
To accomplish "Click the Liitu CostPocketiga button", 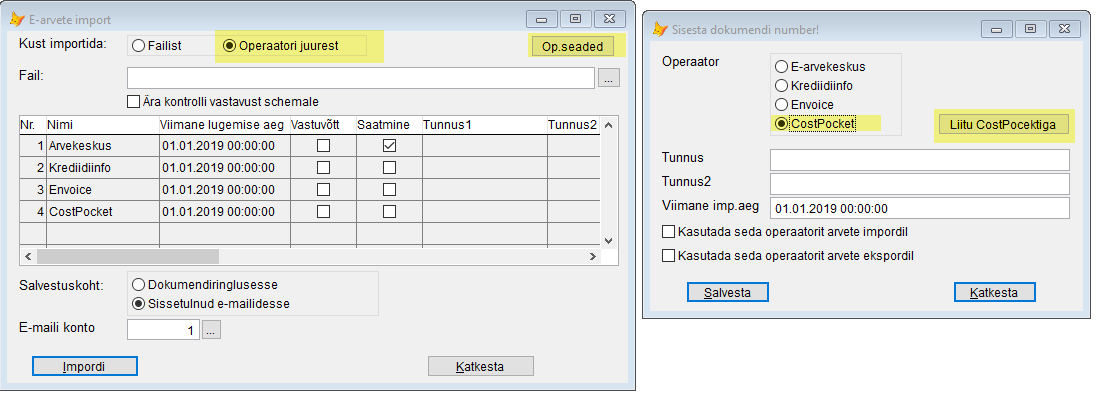I will tap(1003, 125).
